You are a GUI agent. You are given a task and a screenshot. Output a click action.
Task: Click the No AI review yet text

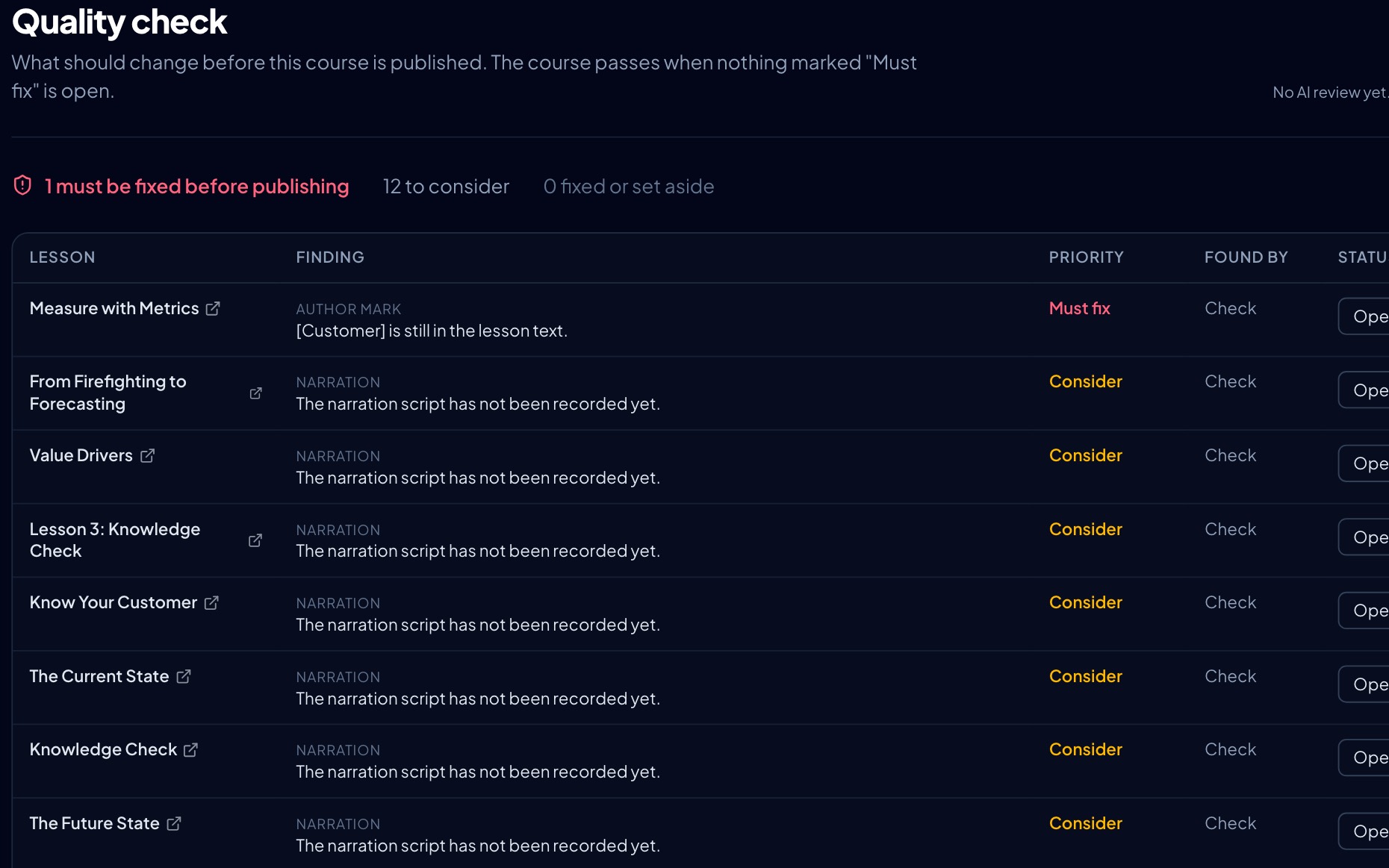(x=1329, y=93)
